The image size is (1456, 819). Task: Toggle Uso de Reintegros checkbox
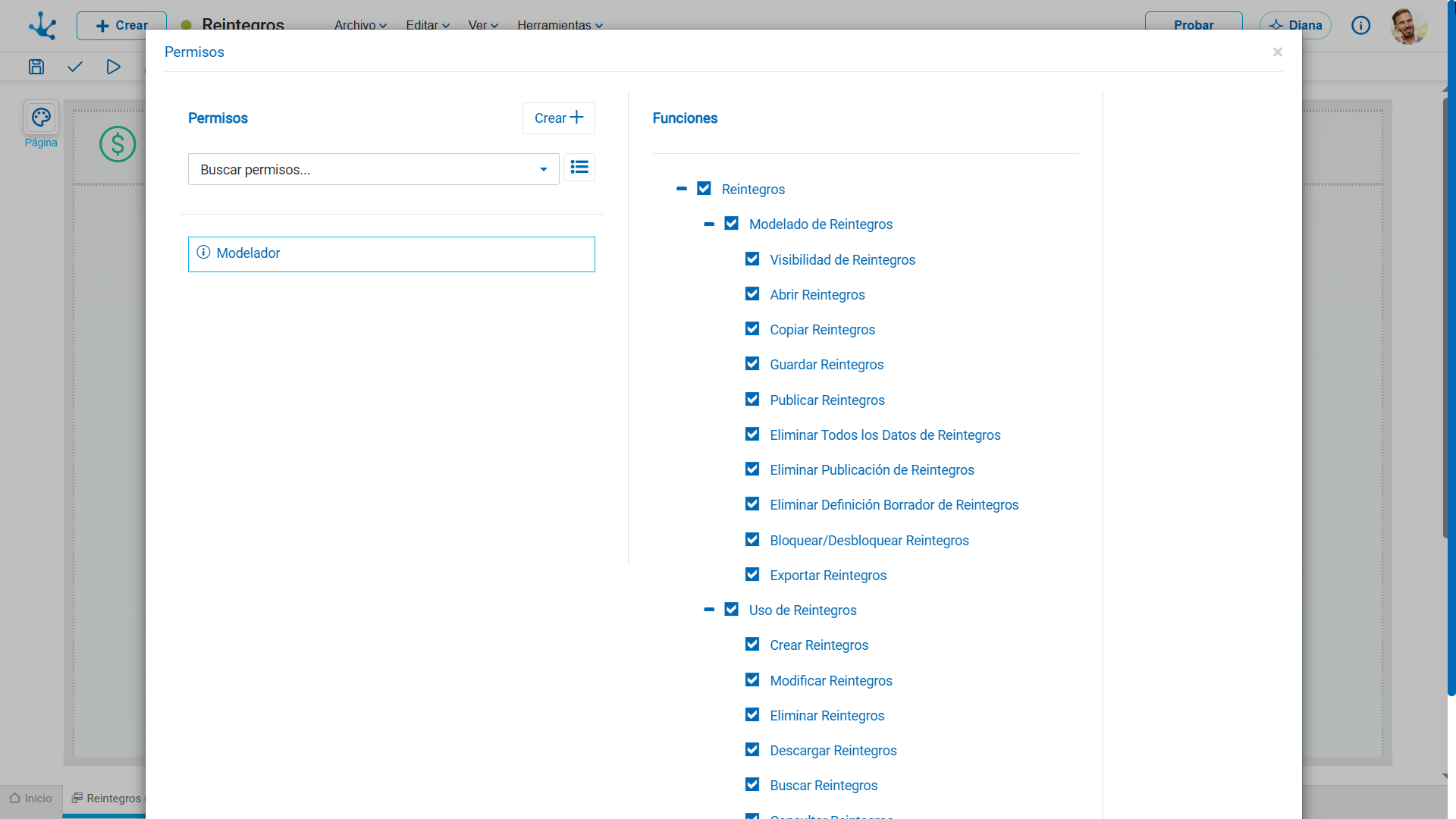pos(731,609)
